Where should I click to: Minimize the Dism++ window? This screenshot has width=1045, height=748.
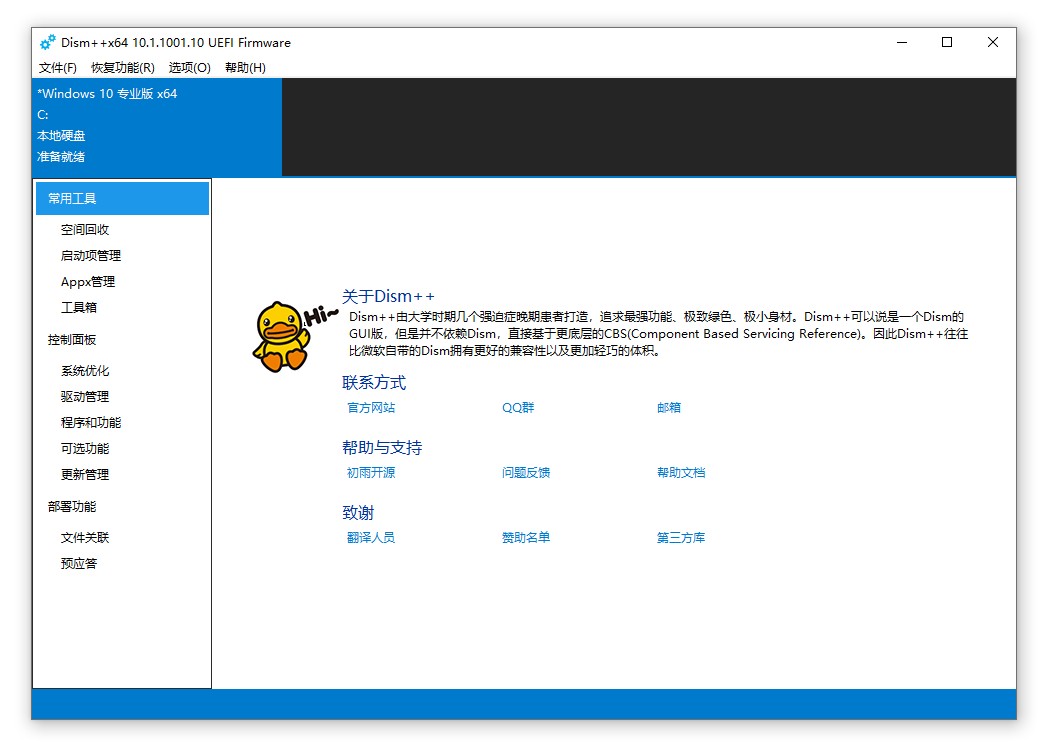coord(902,42)
